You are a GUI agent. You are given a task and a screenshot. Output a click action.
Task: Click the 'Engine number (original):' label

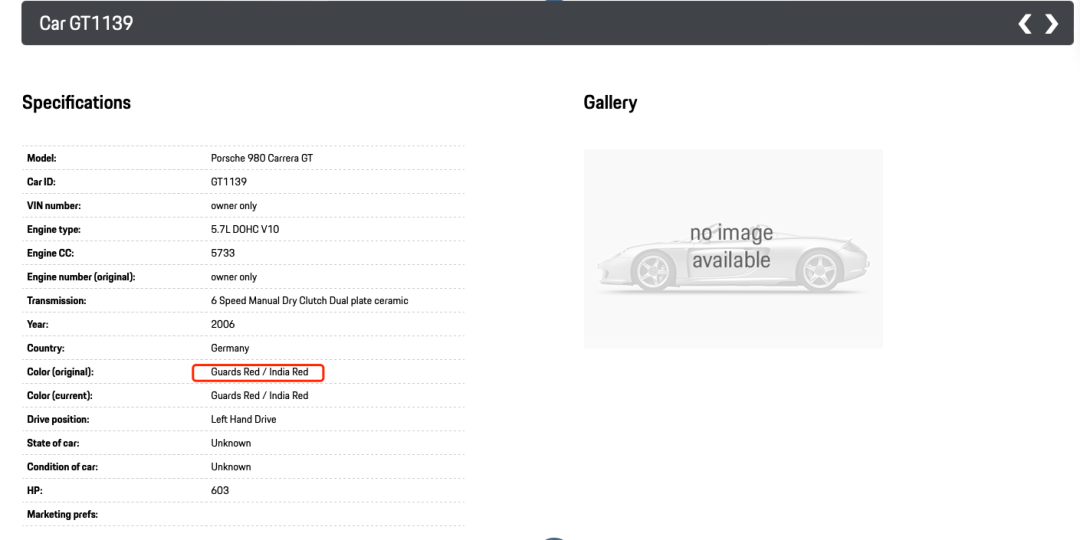point(81,277)
